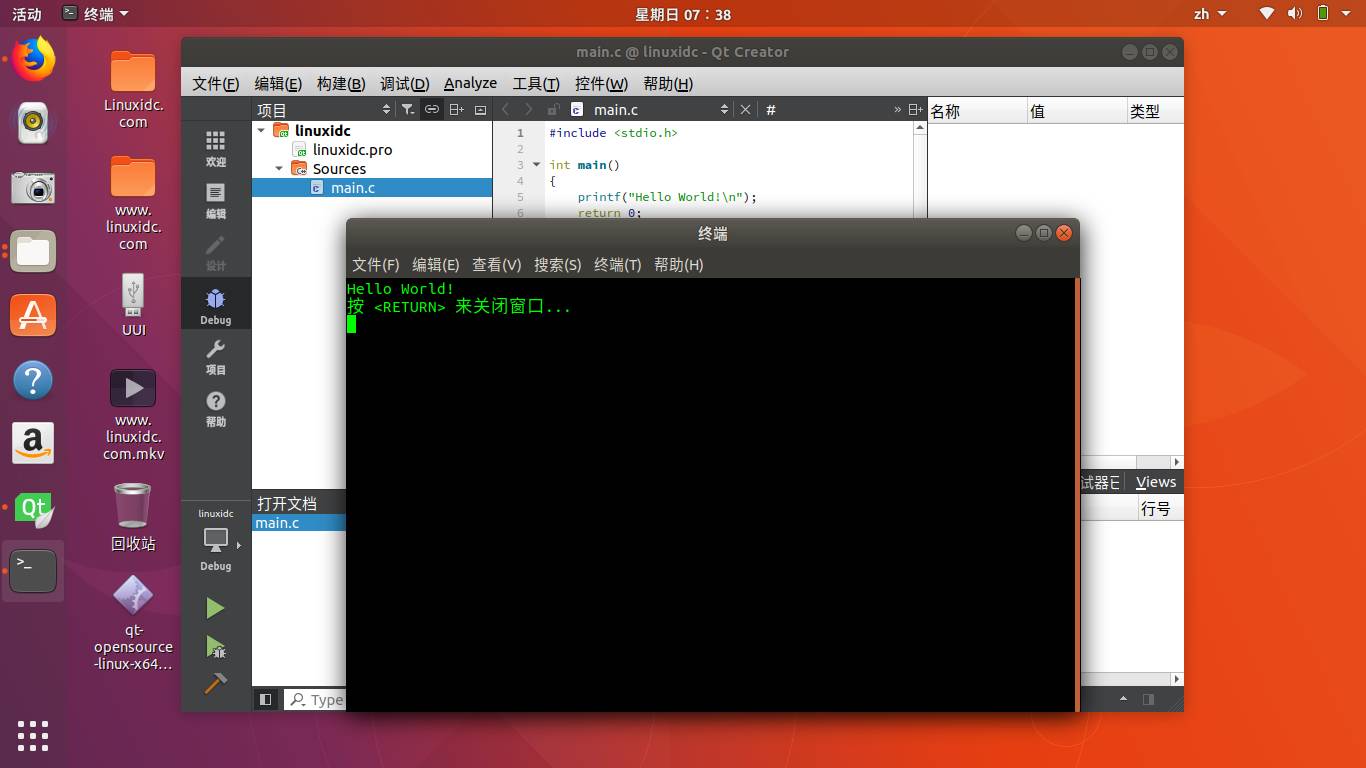The width and height of the screenshot is (1366, 768).
Task: Go forward in editor navigation history
Action: pyautogui.click(x=529, y=109)
